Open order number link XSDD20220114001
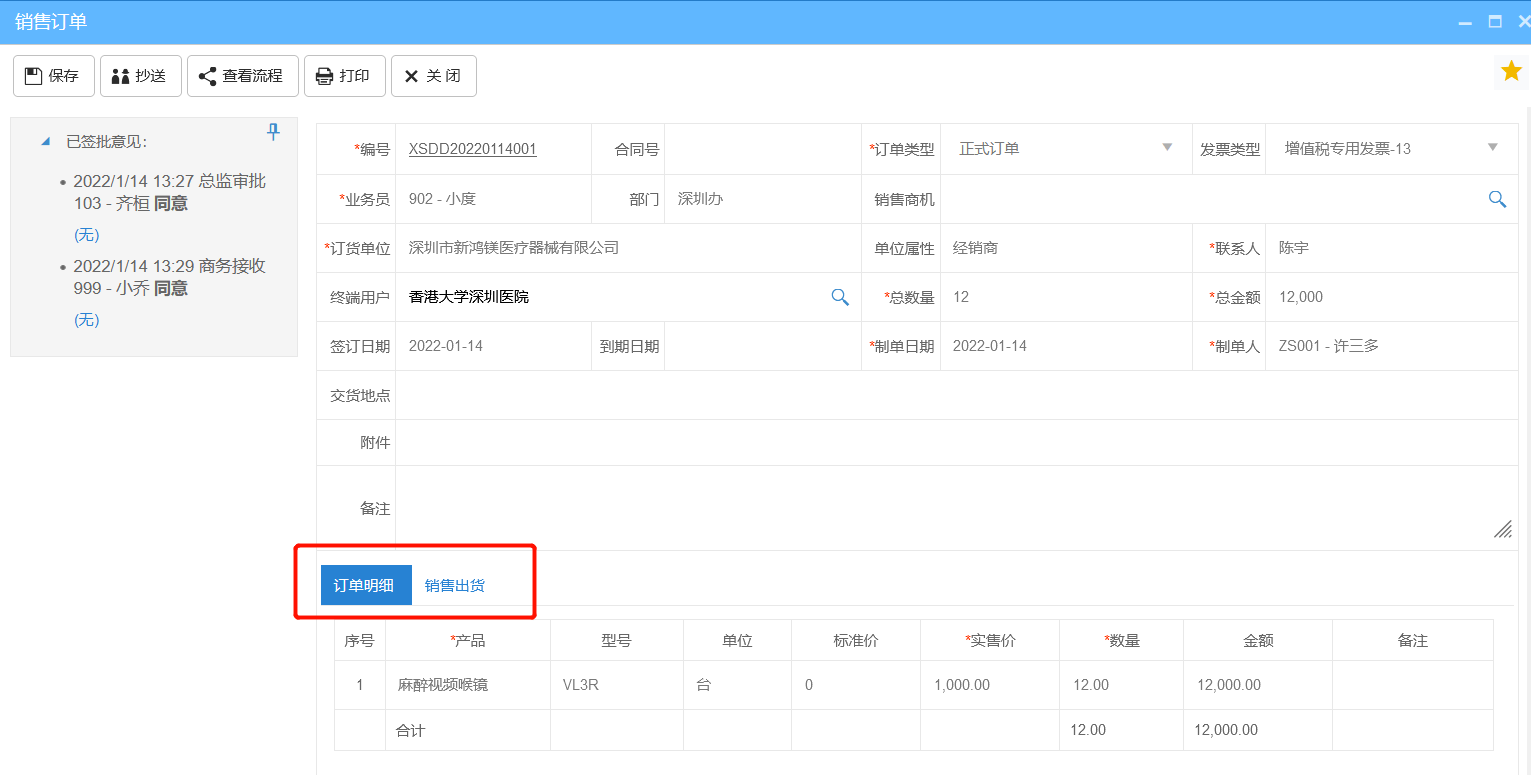Image resolution: width=1531 pixels, height=775 pixels. coord(472,149)
